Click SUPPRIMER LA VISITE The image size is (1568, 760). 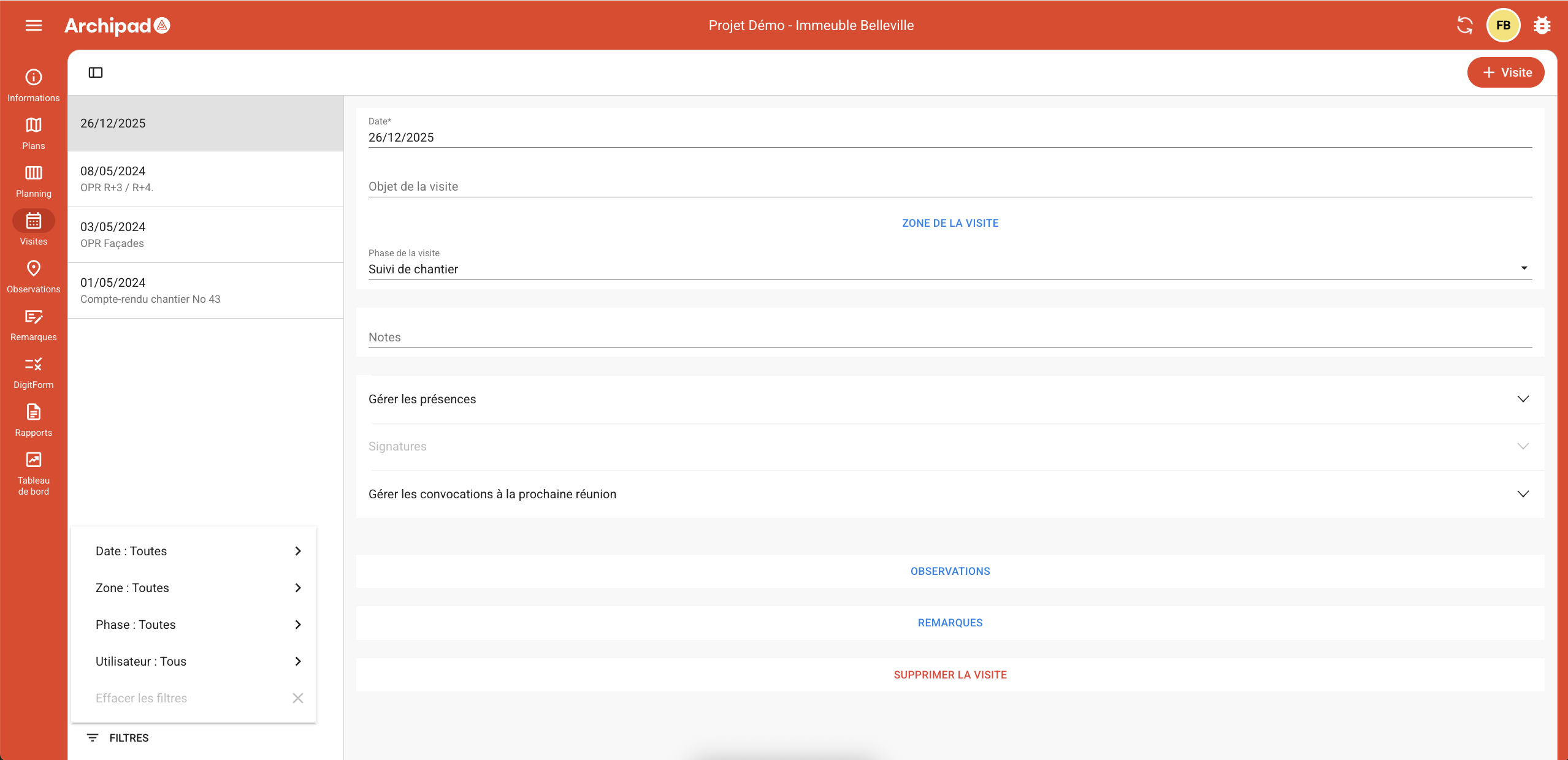[950, 675]
